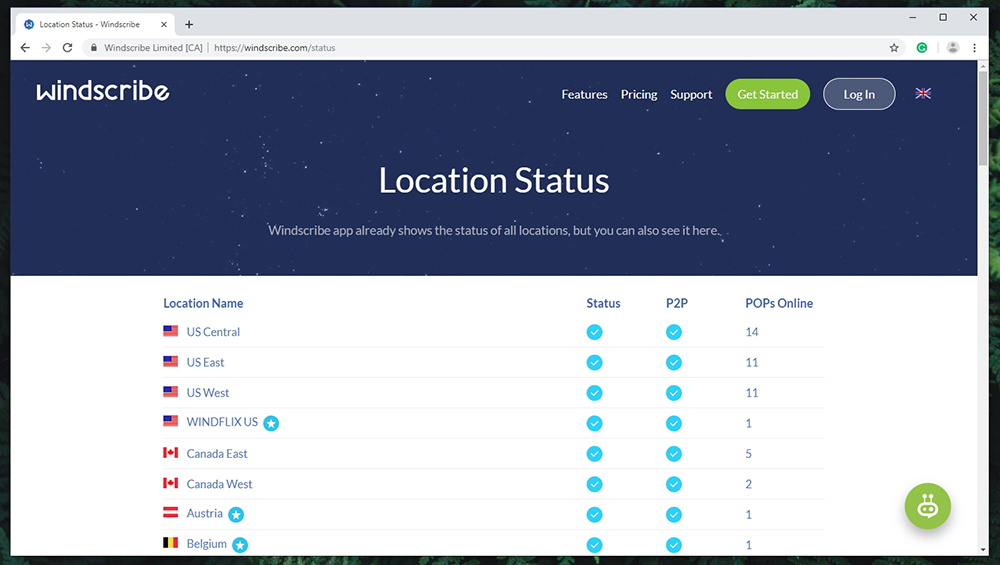Viewport: 1000px width, 565px height.
Task: Click the P2P checkmark for Austria
Action: (673, 515)
